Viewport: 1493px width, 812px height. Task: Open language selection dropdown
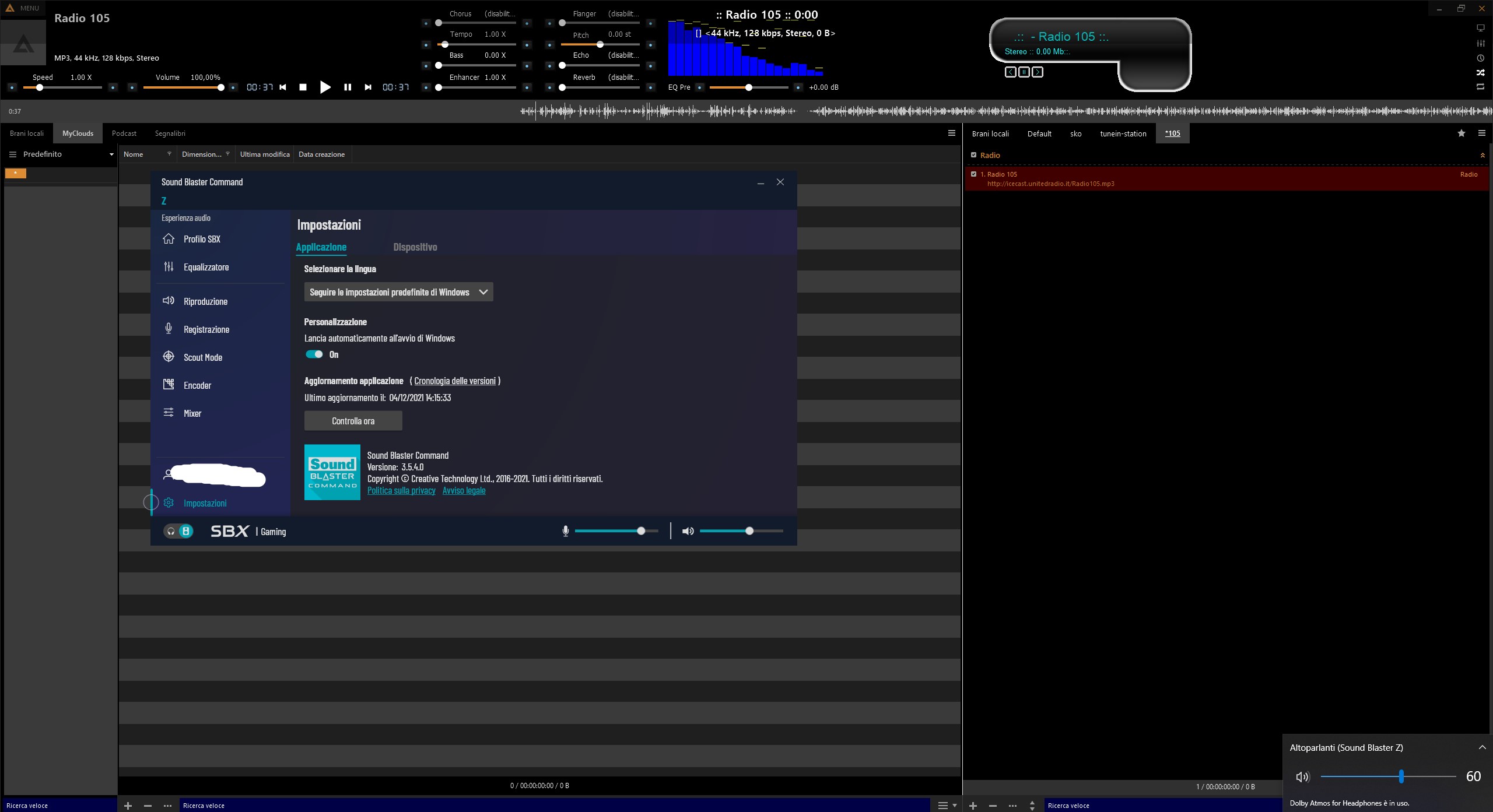click(398, 292)
